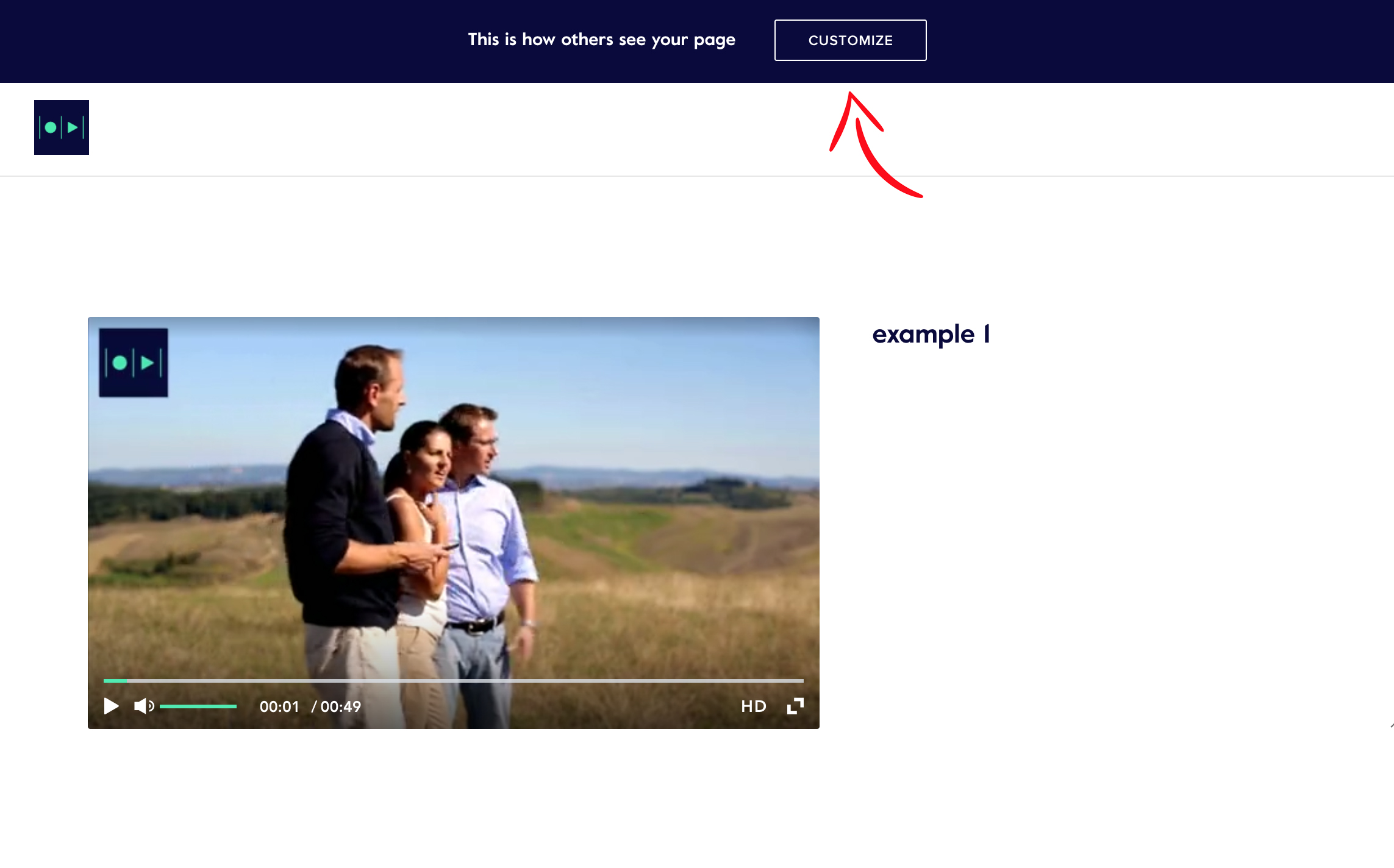The height and width of the screenshot is (868, 1394).
Task: Click the CUSTOMIZE button in the banner
Action: click(x=850, y=40)
